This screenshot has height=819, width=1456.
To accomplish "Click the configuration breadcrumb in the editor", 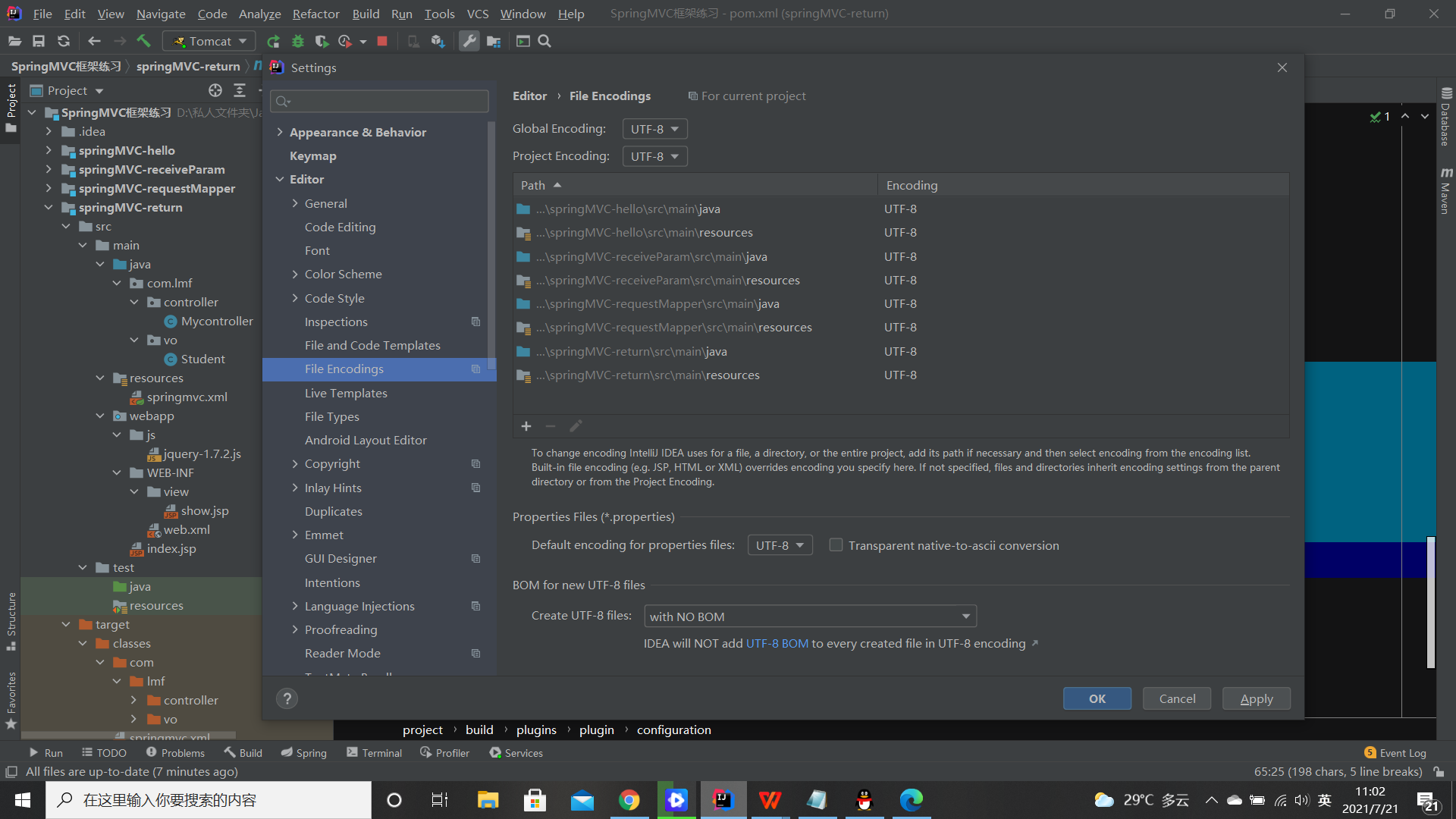I will click(x=674, y=730).
